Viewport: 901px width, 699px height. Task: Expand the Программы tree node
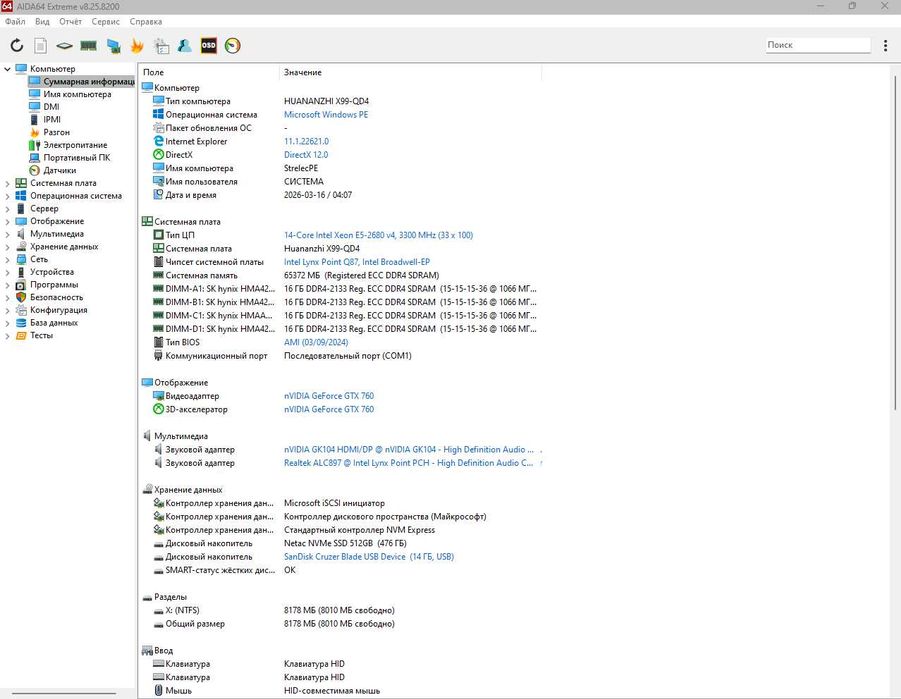pyautogui.click(x=7, y=285)
